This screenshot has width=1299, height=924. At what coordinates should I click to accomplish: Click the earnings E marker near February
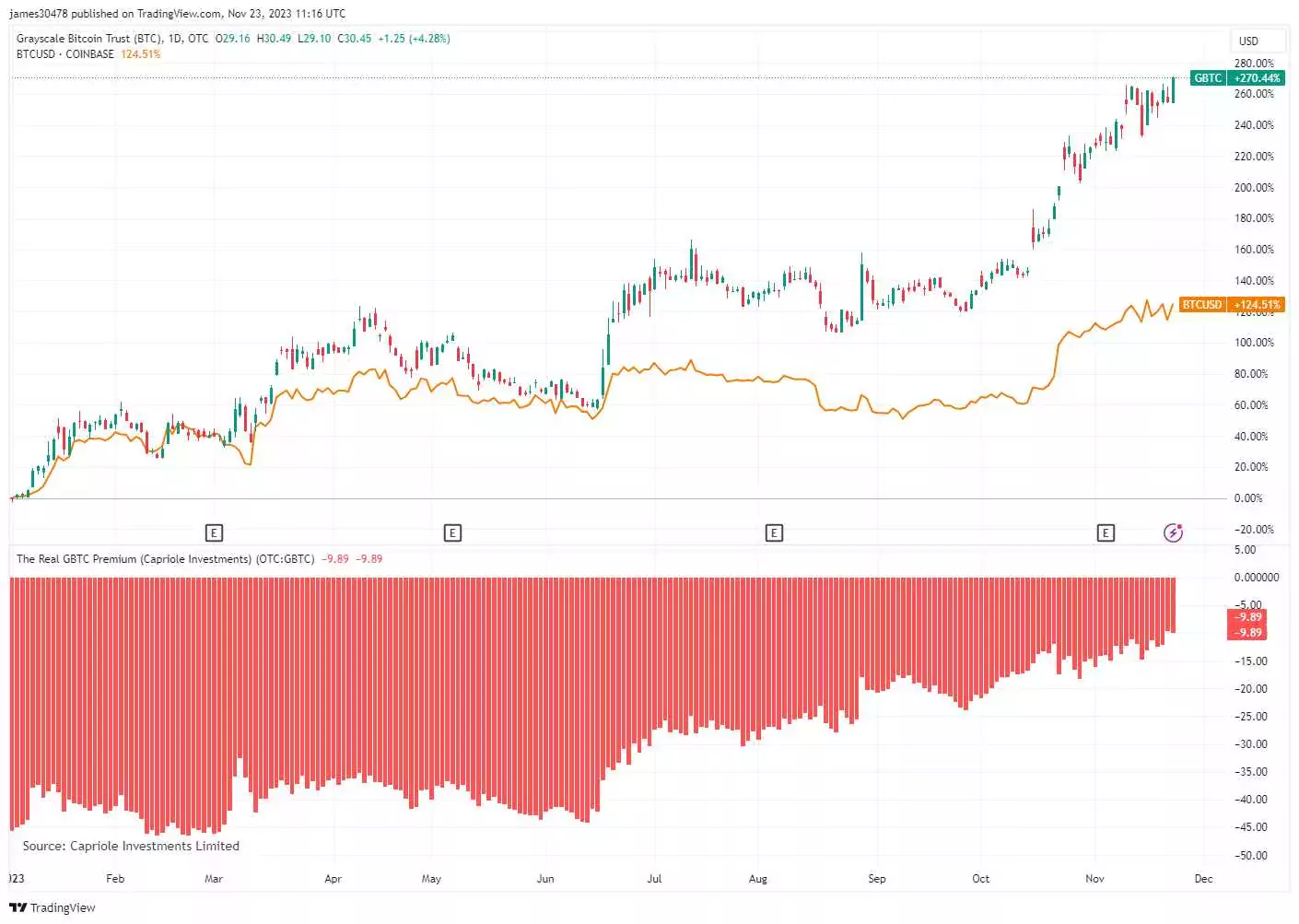click(x=214, y=532)
